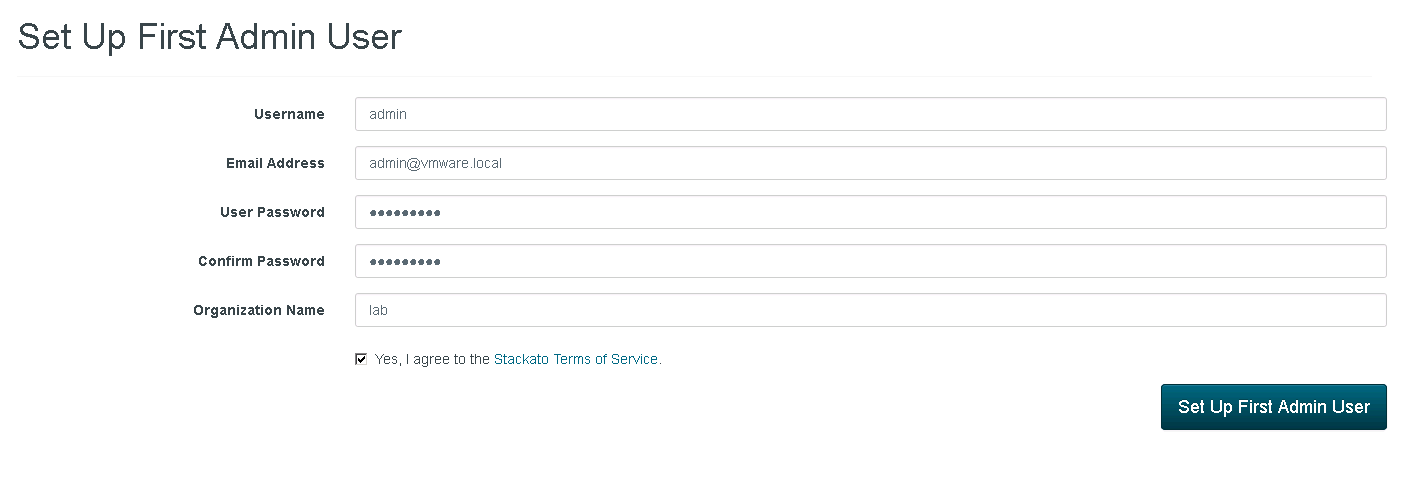Click the 'admin' text in the Username box
The image size is (1418, 484).
(x=388, y=114)
